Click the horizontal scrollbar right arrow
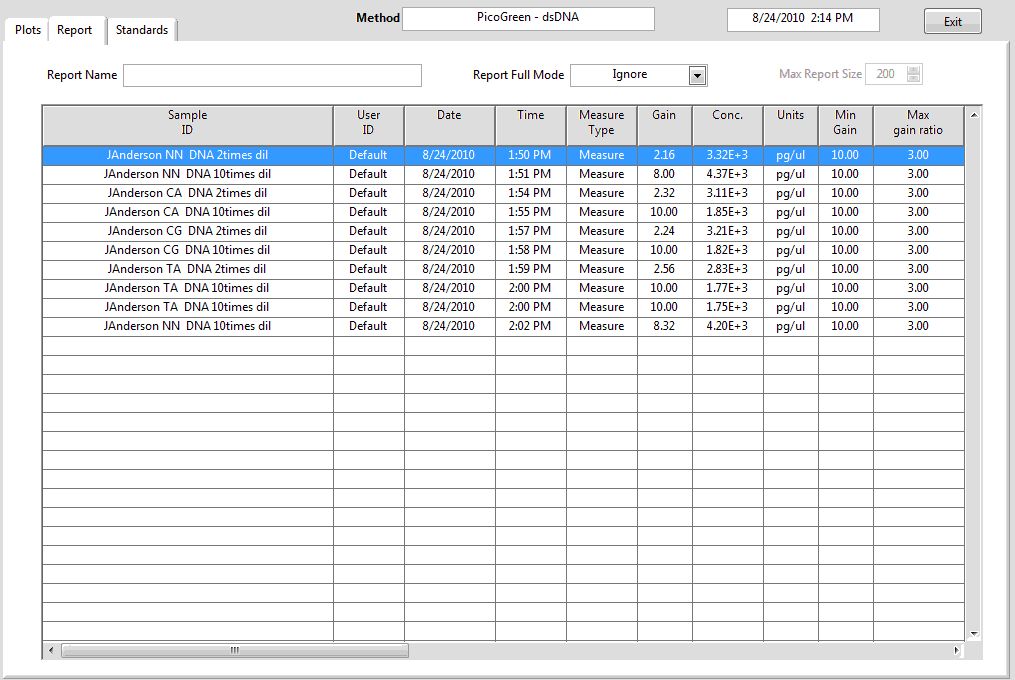1015x680 pixels. point(956,650)
